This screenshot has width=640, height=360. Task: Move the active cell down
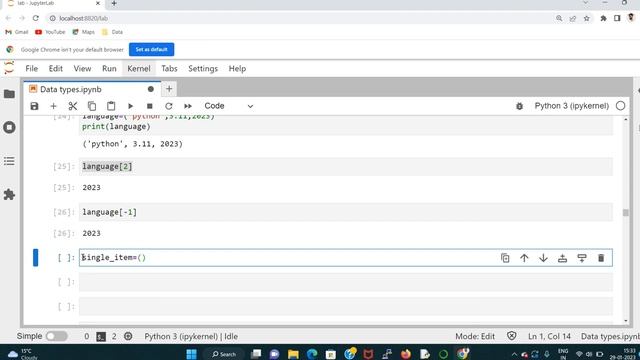pyautogui.click(x=543, y=258)
